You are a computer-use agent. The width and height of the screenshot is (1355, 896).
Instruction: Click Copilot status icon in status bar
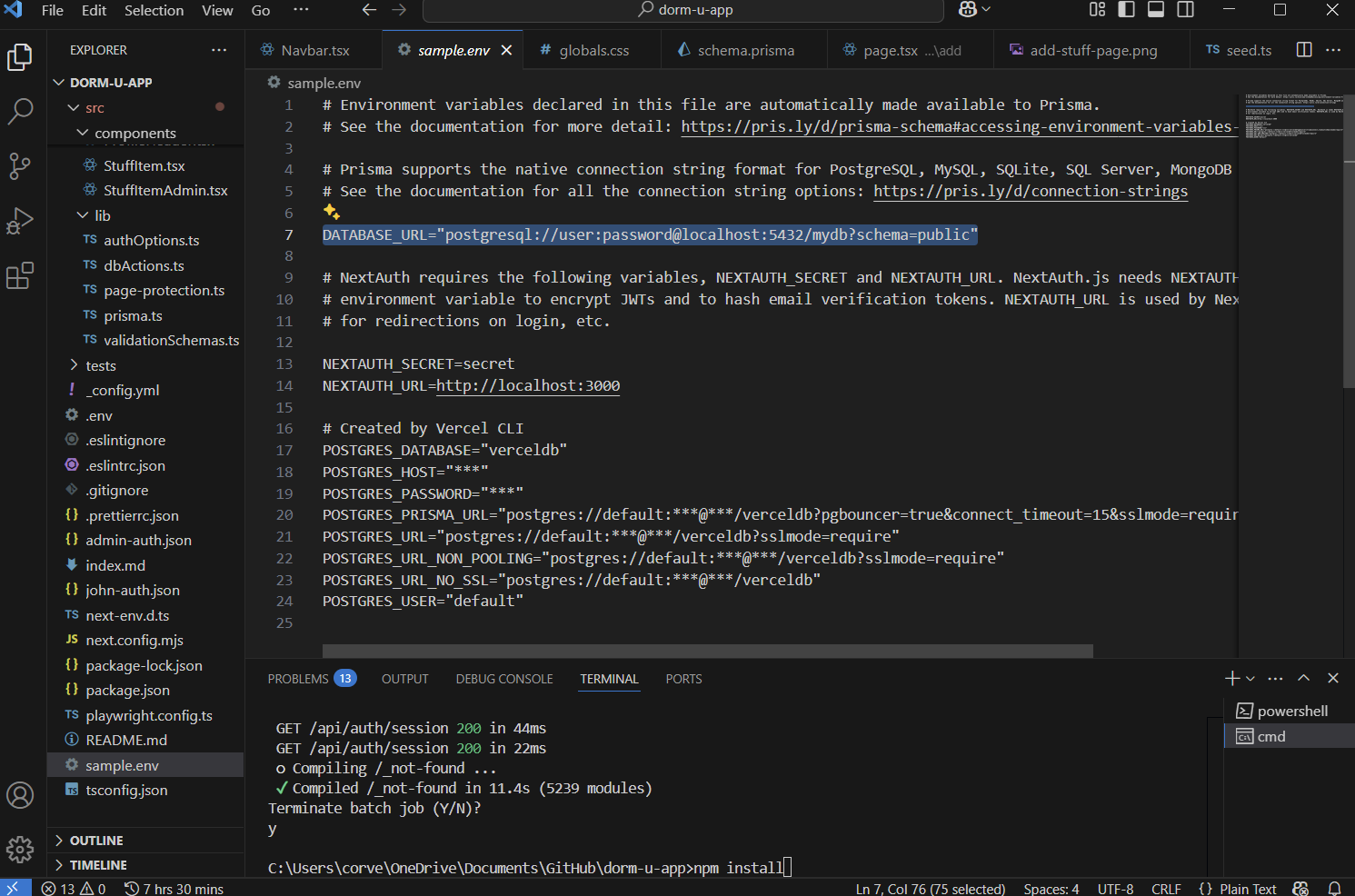click(1301, 888)
